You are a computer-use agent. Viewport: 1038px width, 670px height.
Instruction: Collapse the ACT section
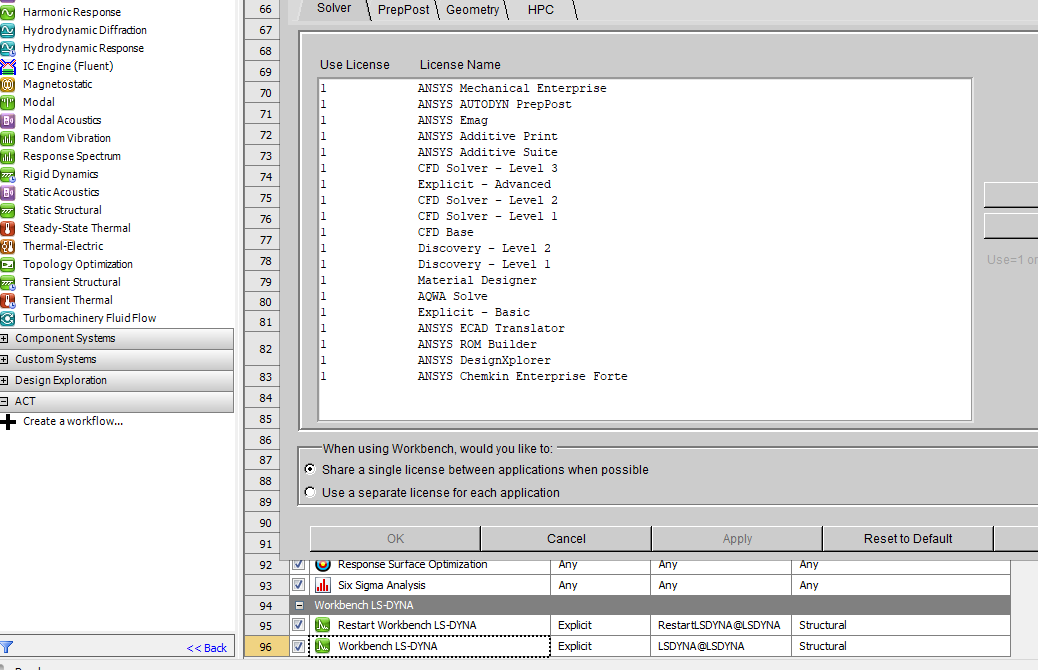4,401
